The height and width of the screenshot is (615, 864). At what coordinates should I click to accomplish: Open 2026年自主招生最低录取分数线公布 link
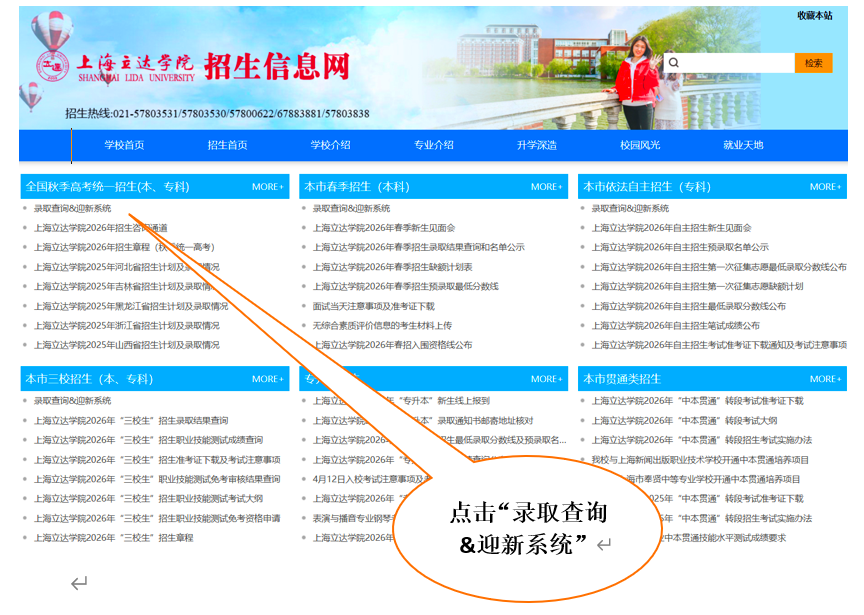coord(689,306)
